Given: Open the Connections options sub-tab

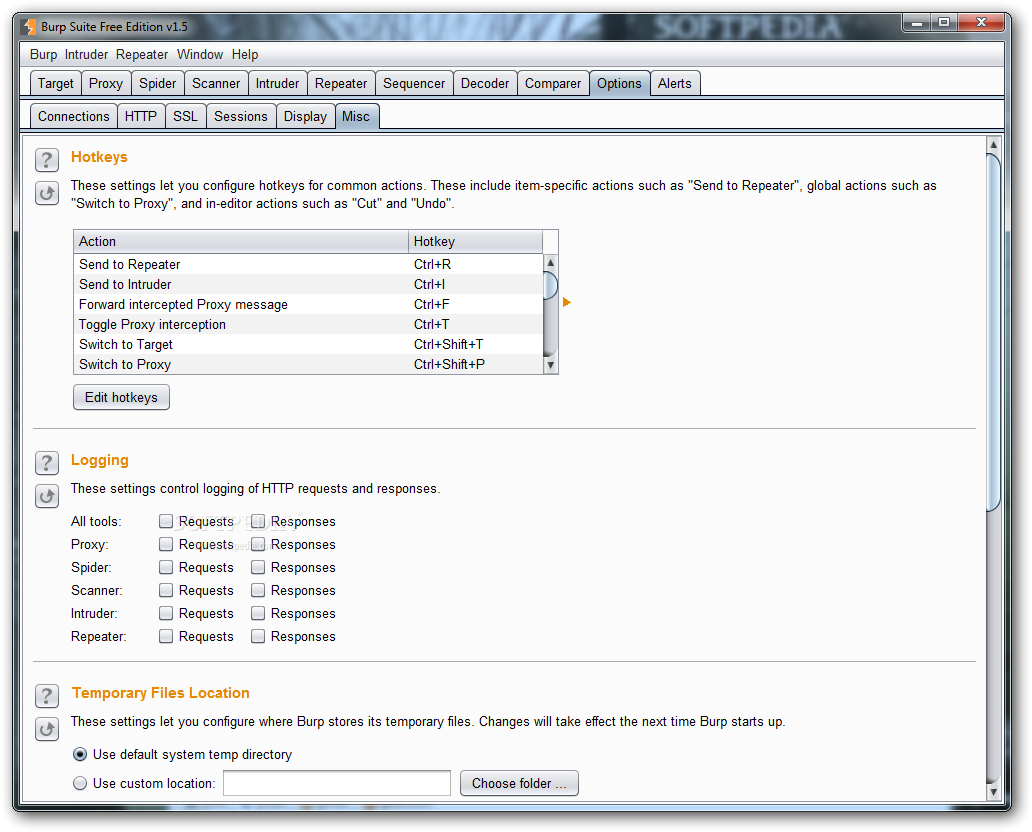Looking at the screenshot, I should tap(74, 117).
